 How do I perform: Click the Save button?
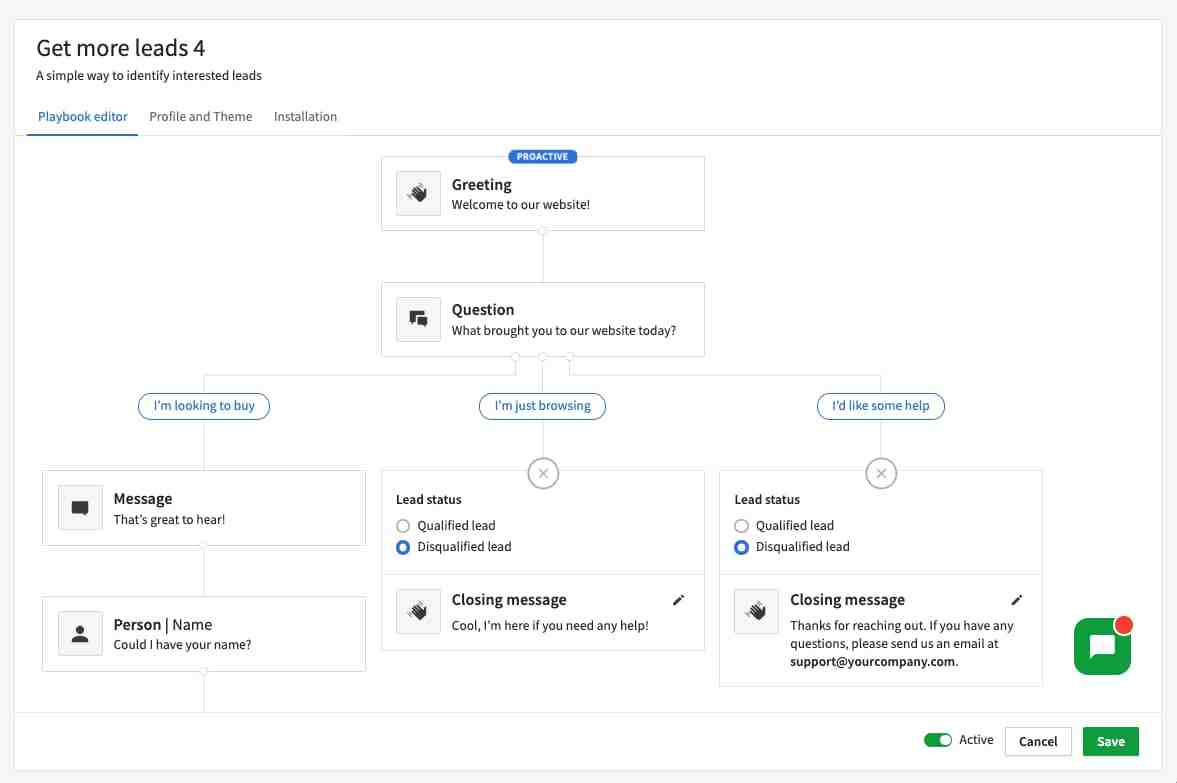tap(1110, 741)
